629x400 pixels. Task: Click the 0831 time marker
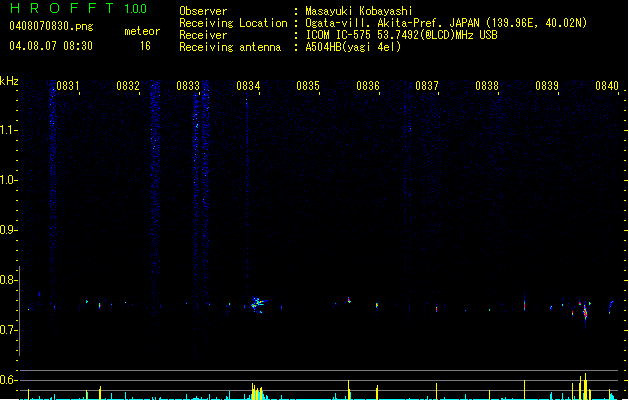[68, 86]
